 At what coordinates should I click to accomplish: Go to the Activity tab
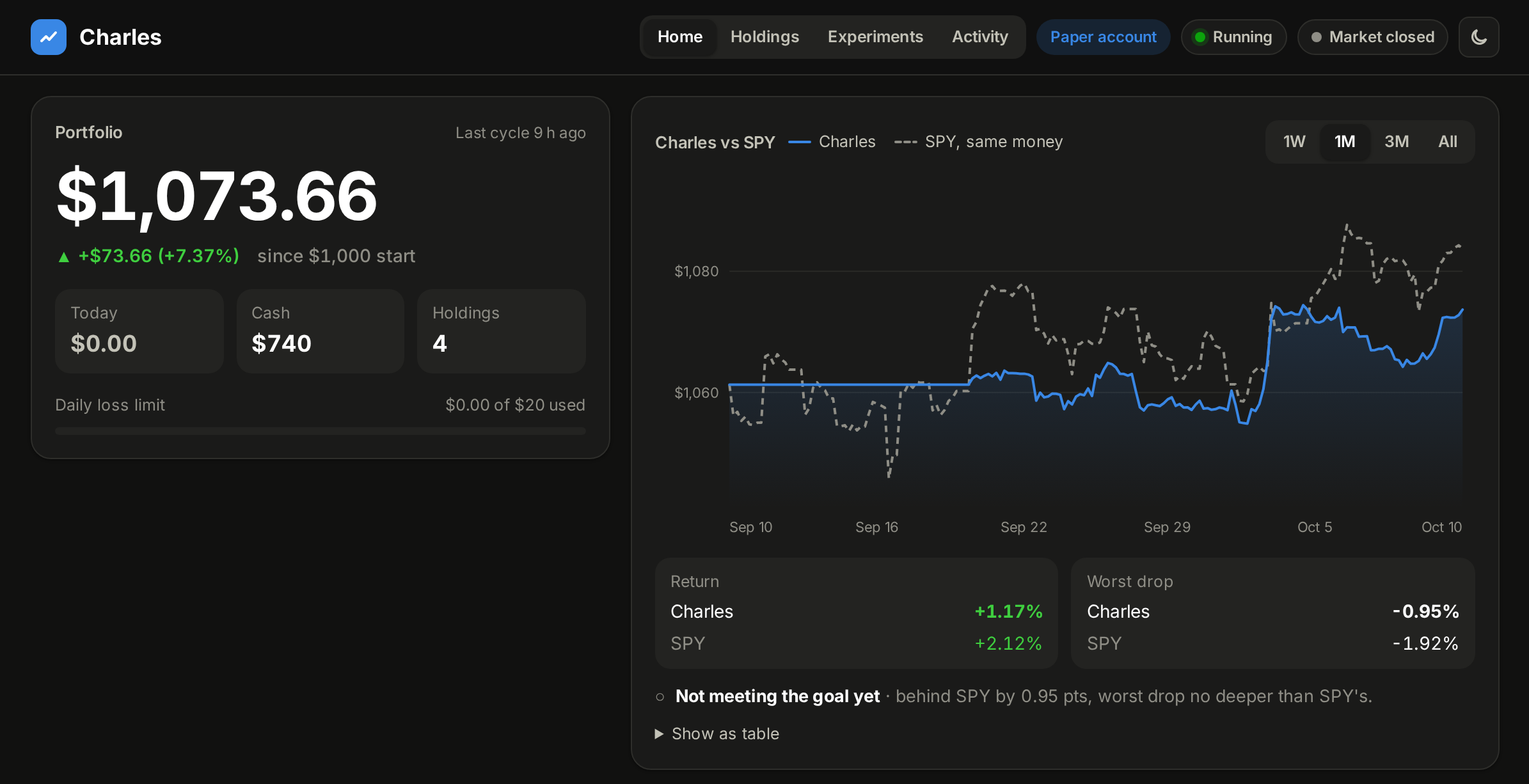(979, 37)
